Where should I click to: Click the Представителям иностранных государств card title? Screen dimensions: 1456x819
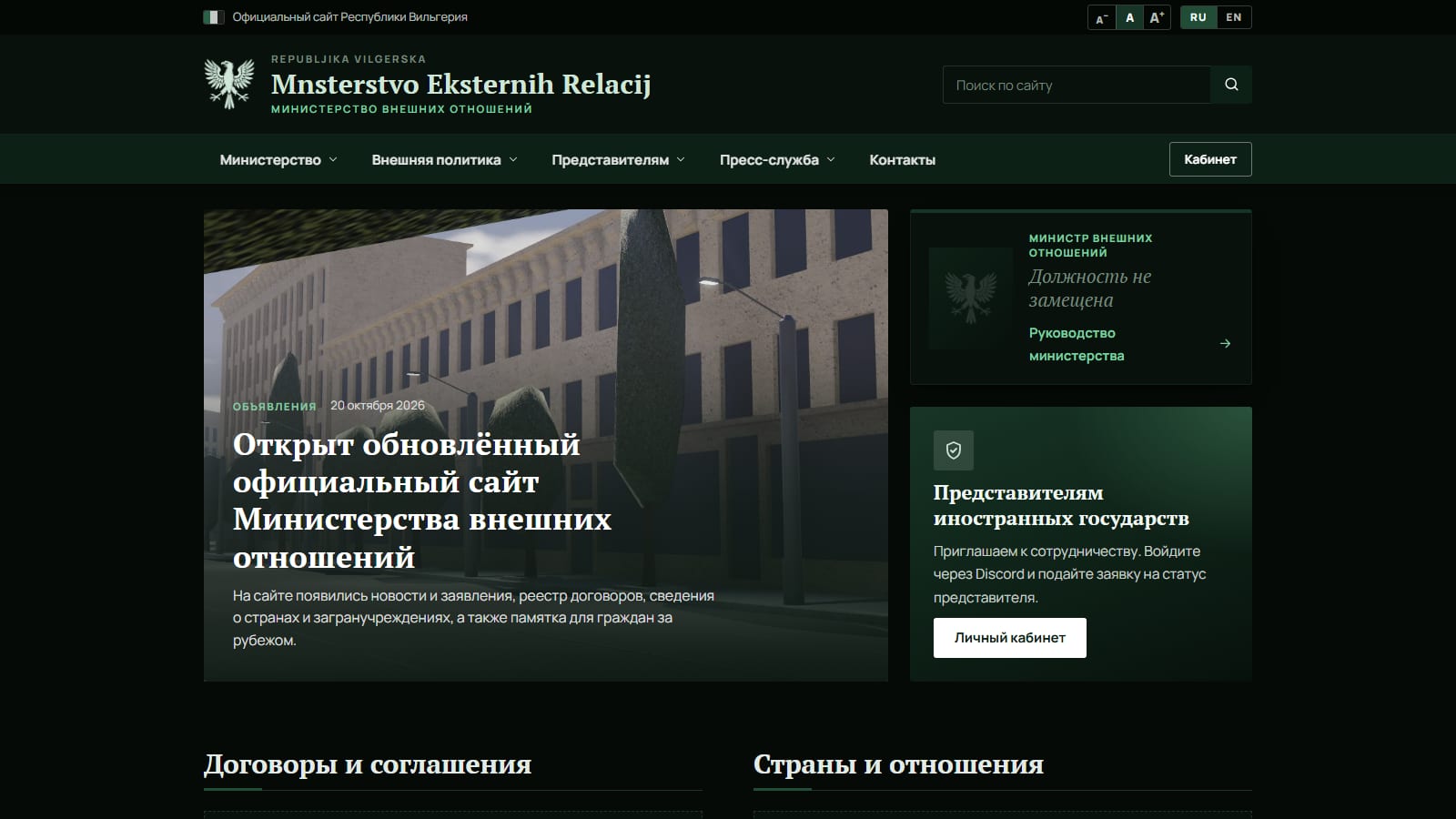[1061, 505]
